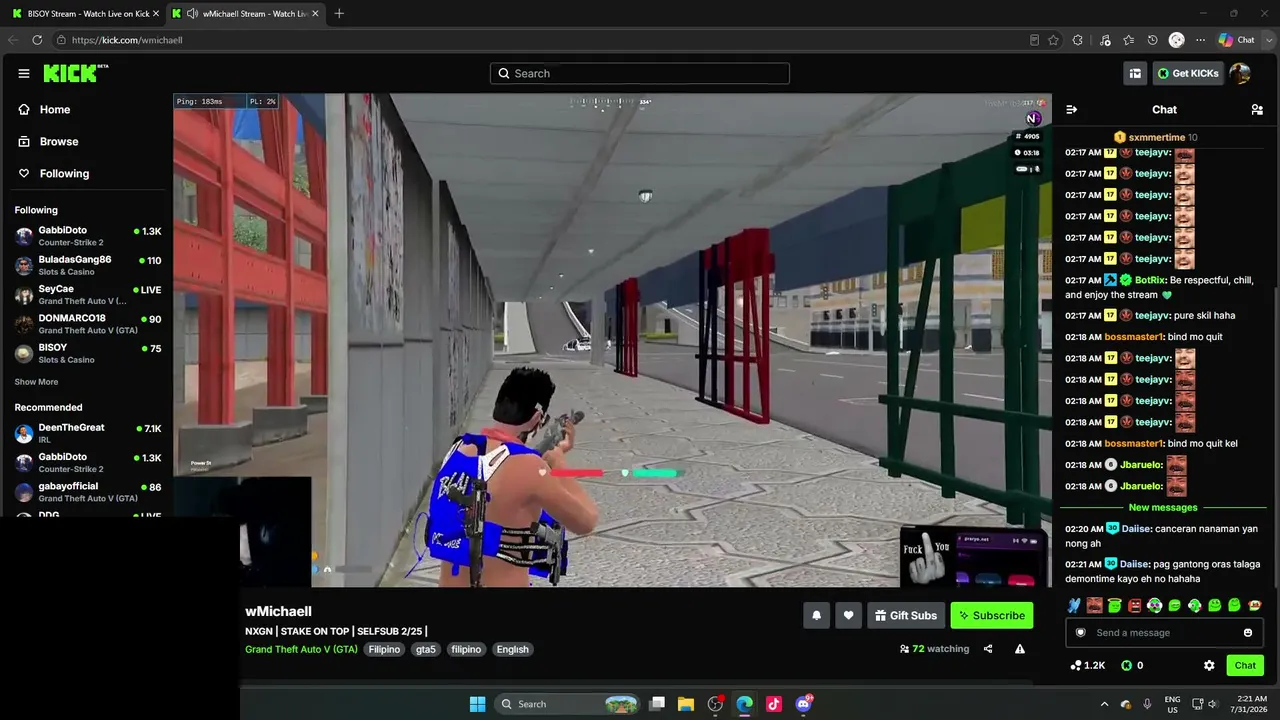Expand dropdown arrow beside Copilot Chat
Image resolution: width=1280 pixels, height=720 pixels.
pos(1268,40)
